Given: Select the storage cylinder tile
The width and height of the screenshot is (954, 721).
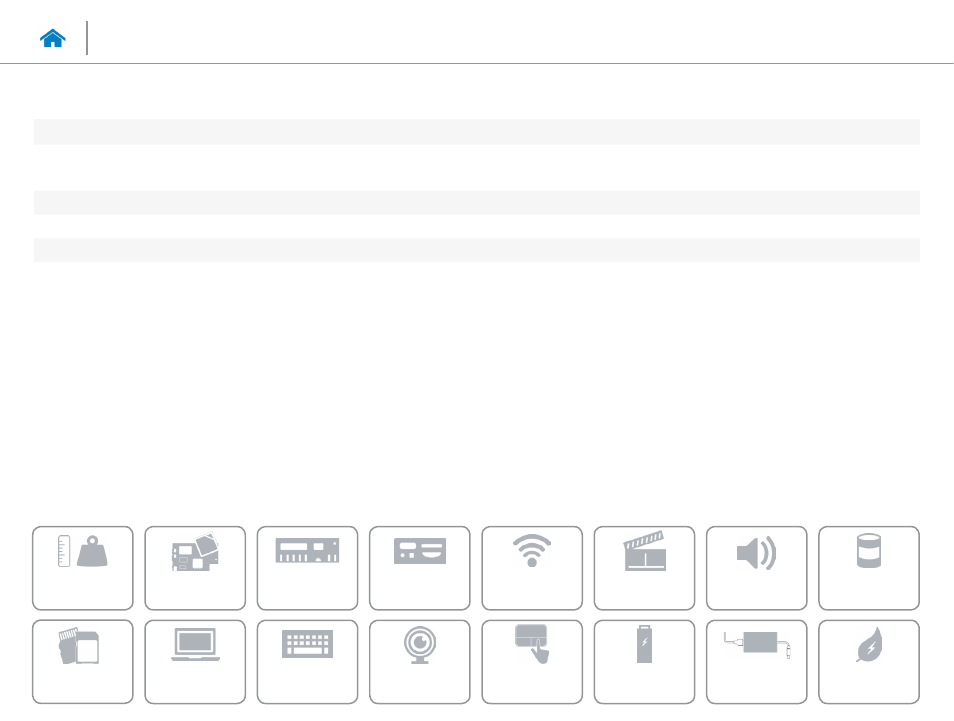Looking at the screenshot, I should 869,568.
